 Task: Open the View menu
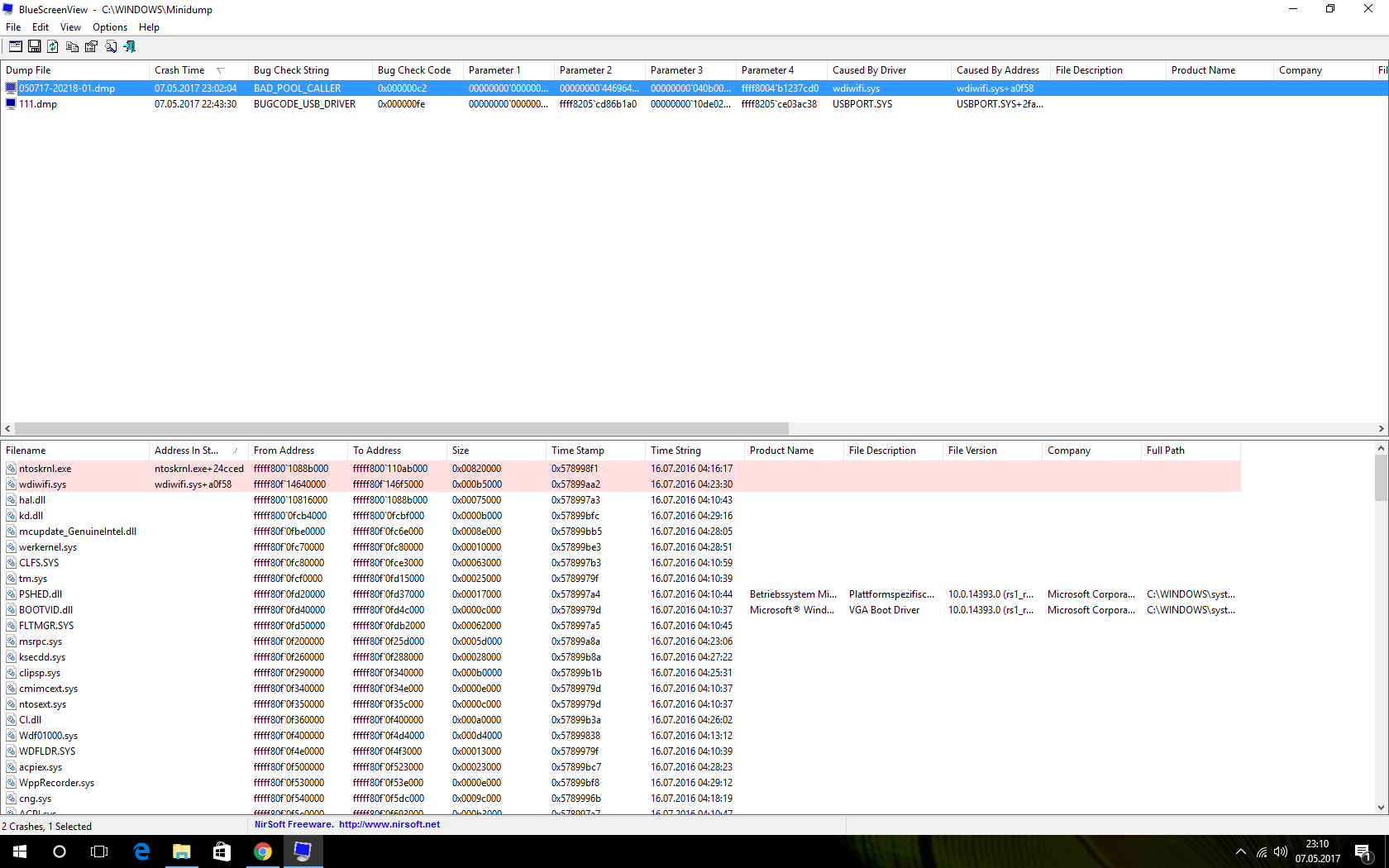coord(70,27)
